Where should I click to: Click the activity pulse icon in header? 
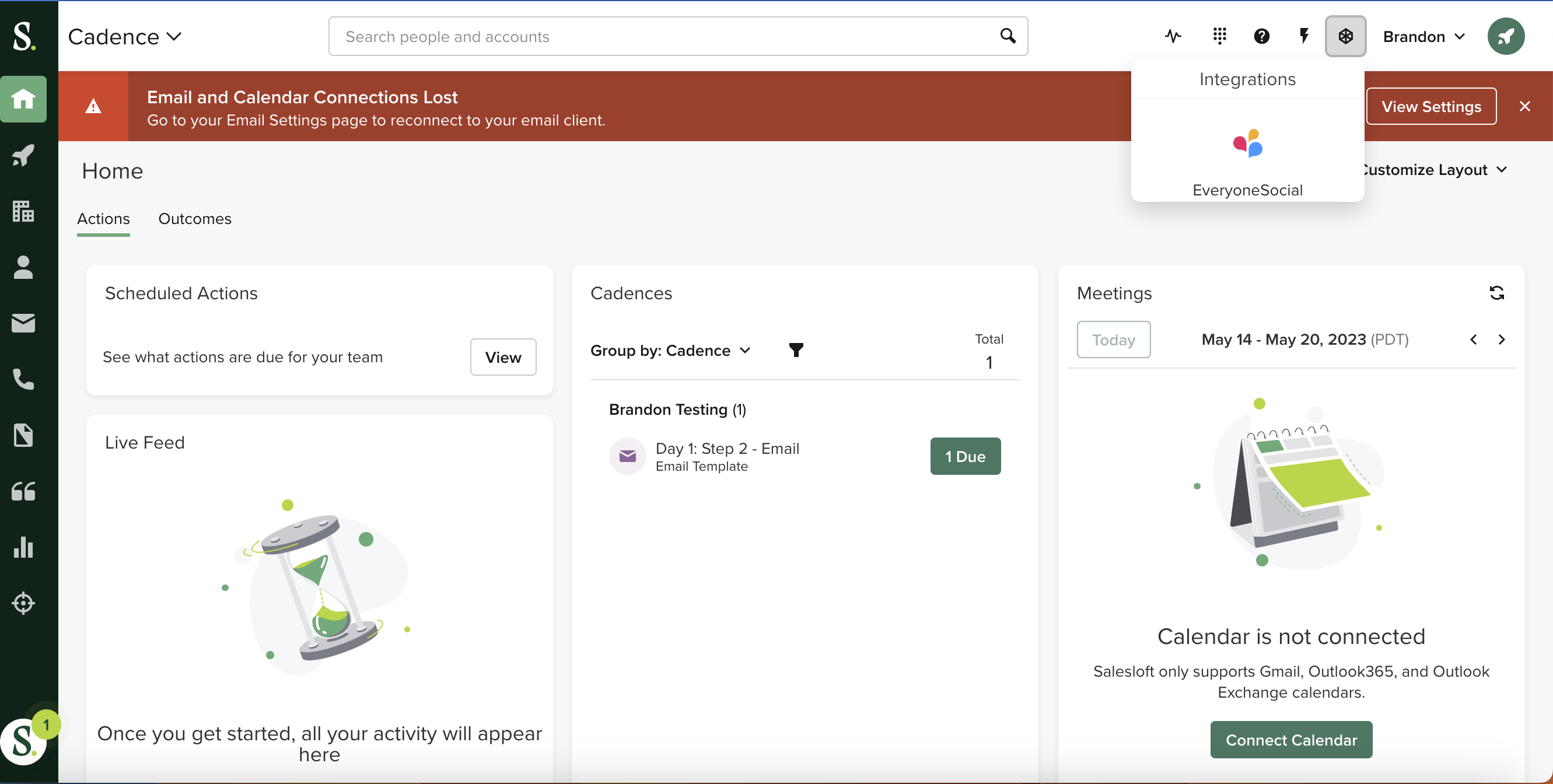[x=1173, y=36]
